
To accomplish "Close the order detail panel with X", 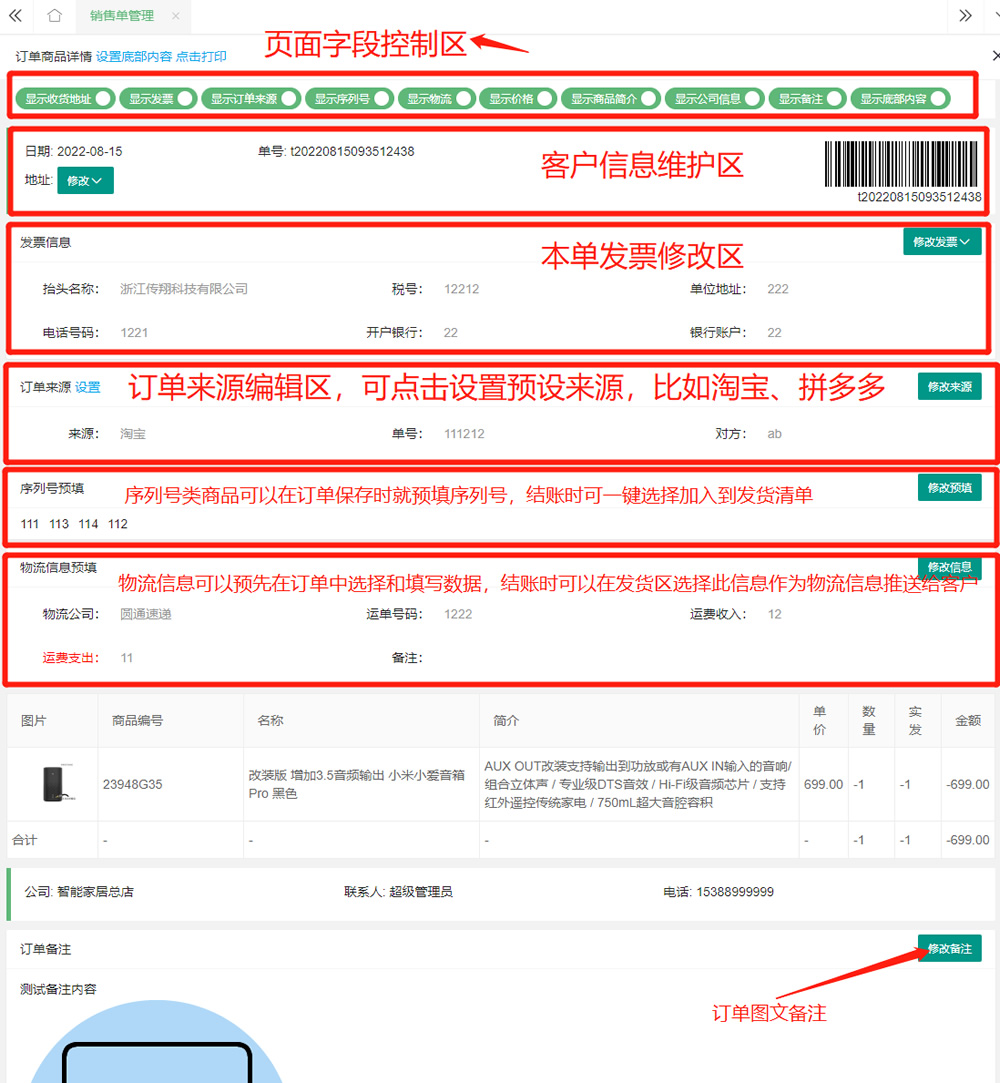I will [x=995, y=55].
